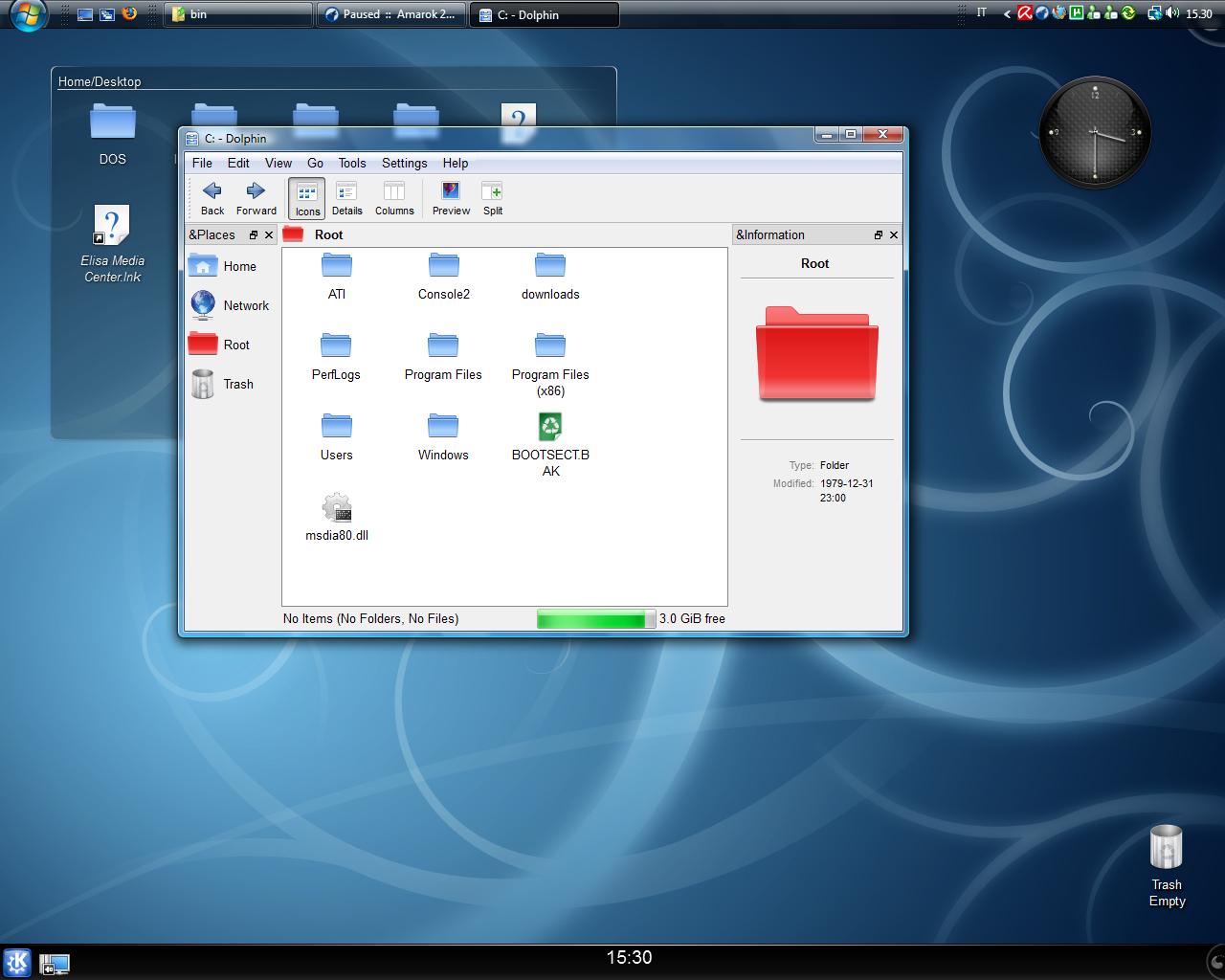This screenshot has width=1225, height=980.
Task: Open the Tools menu
Action: coord(352,163)
